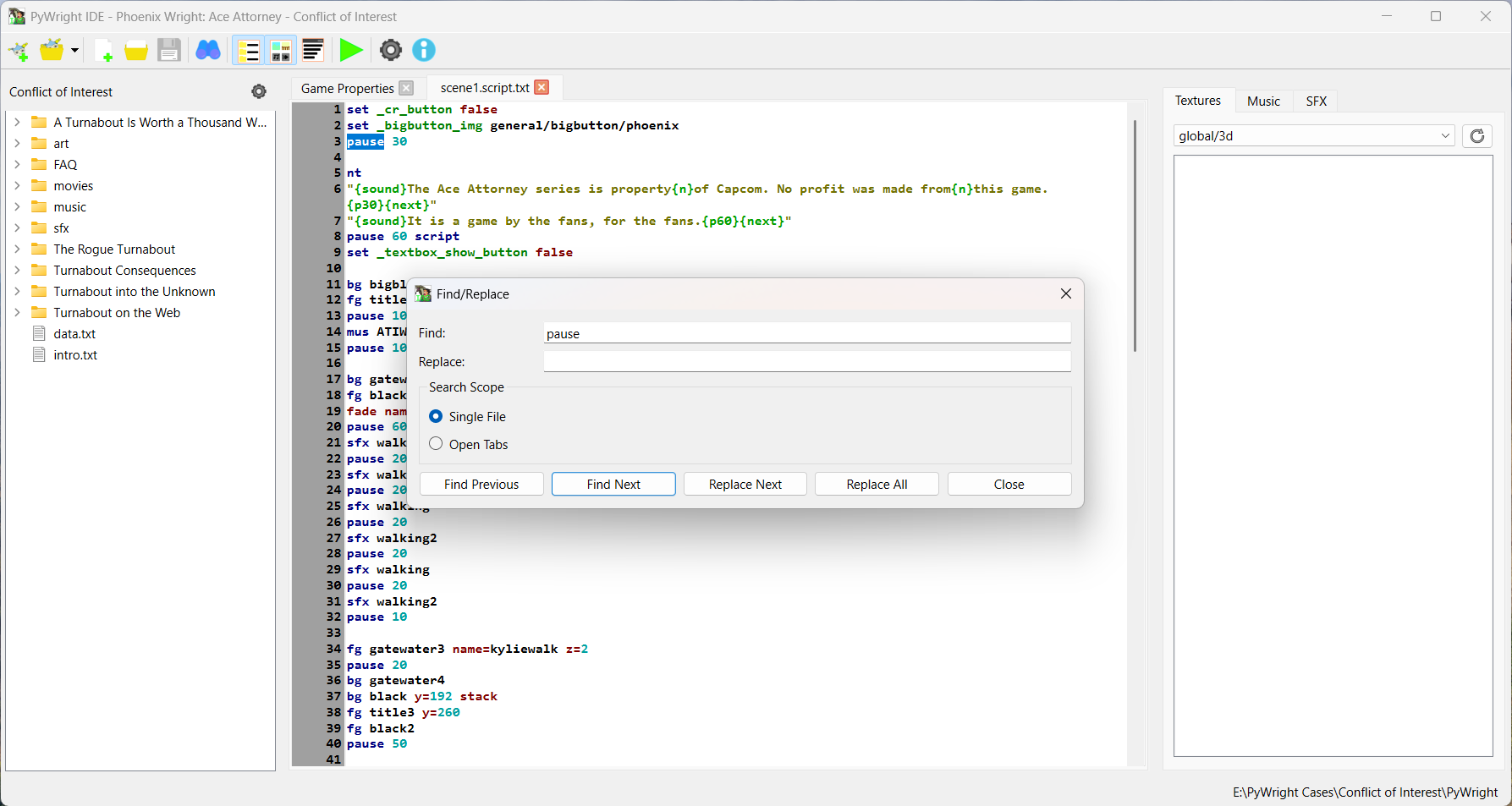
Task: Run the case with the green play button
Action: [351, 51]
